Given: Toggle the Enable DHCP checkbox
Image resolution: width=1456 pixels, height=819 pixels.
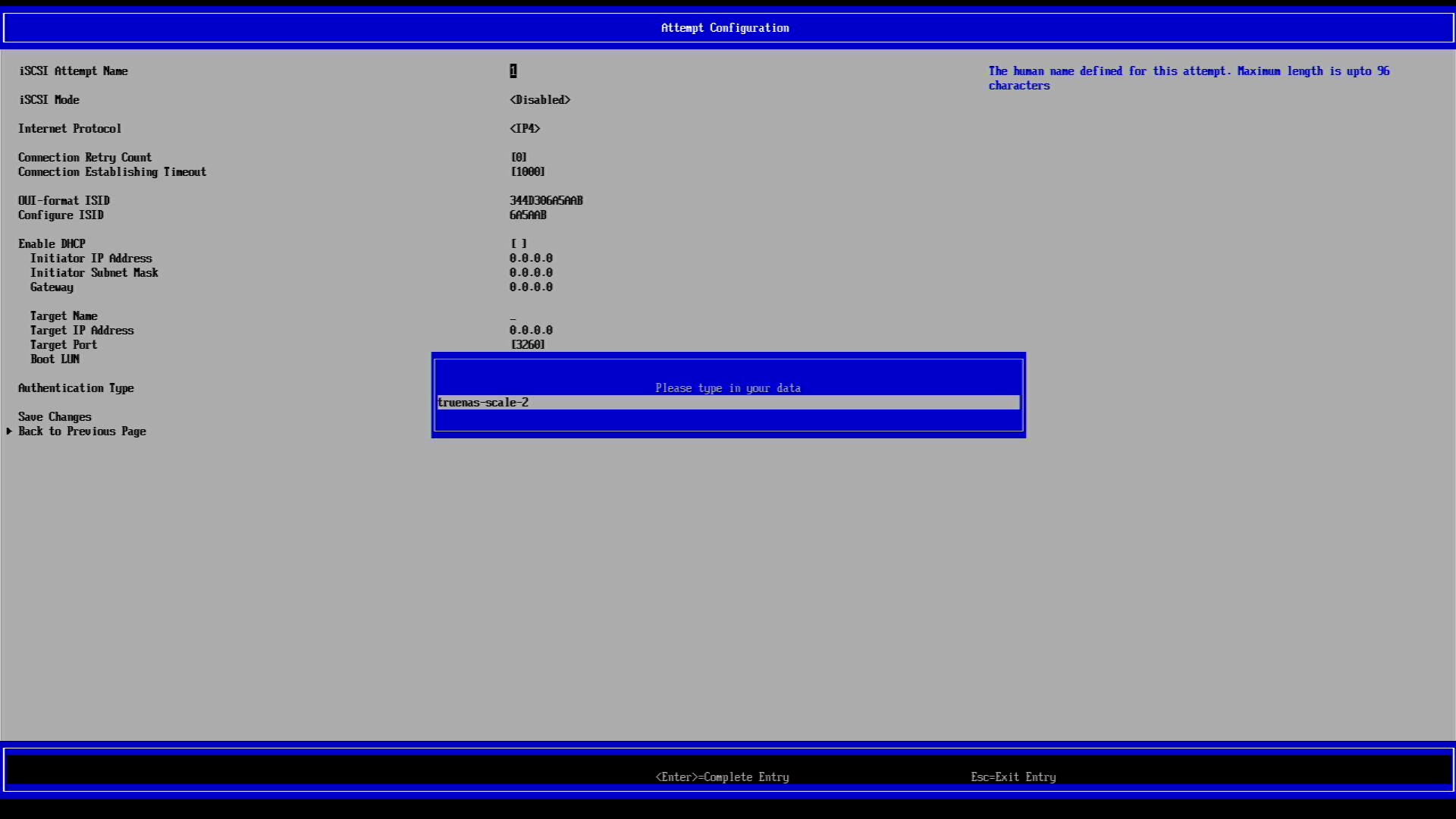Looking at the screenshot, I should click(x=519, y=244).
